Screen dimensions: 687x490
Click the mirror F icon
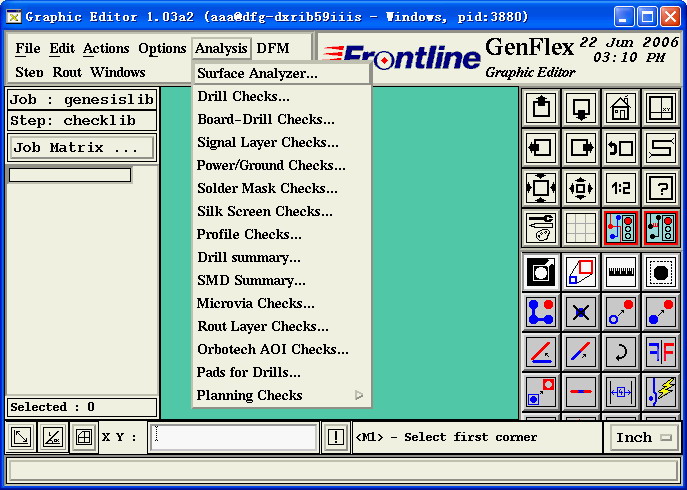[x=660, y=352]
